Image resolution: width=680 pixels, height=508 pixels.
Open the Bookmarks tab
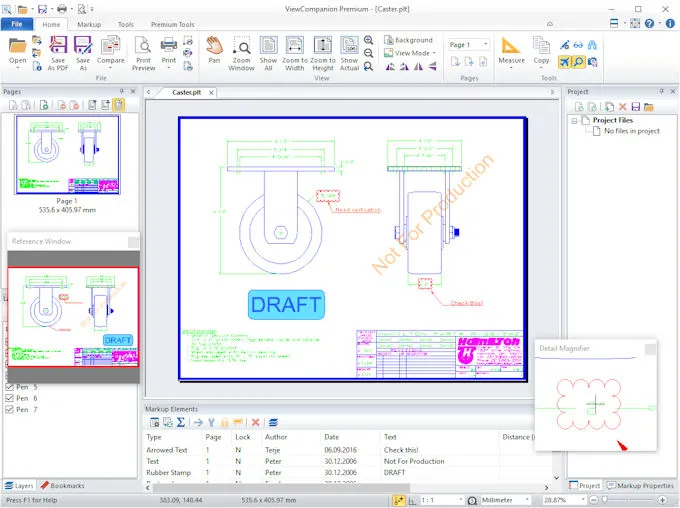(x=63, y=486)
